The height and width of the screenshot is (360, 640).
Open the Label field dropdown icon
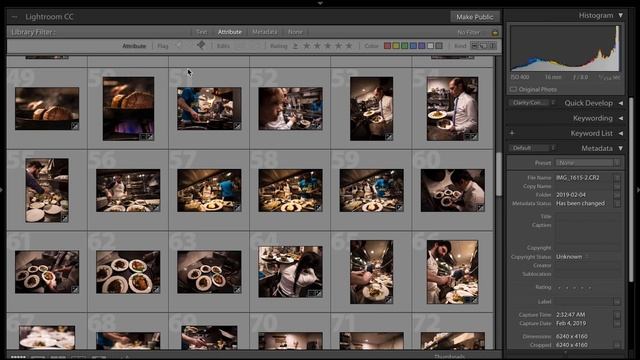[617, 302]
